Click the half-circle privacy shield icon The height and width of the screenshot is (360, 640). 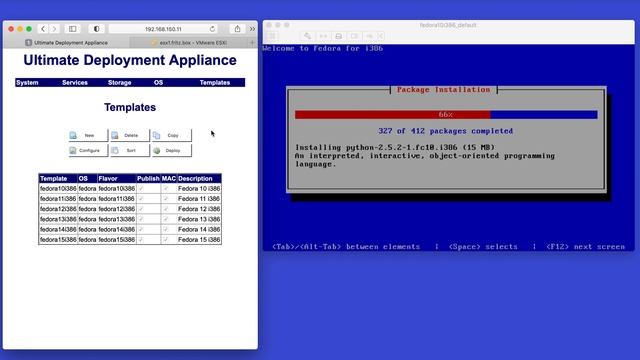[96, 29]
